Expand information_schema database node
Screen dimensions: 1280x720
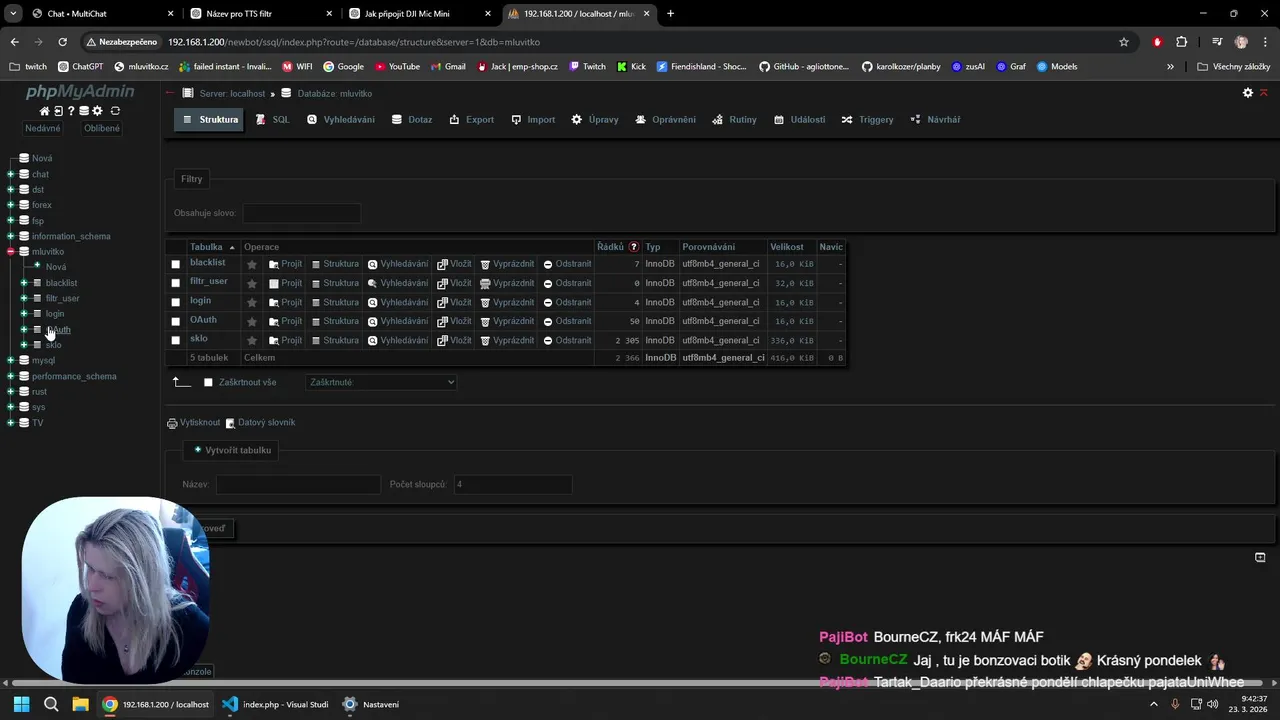(10, 236)
